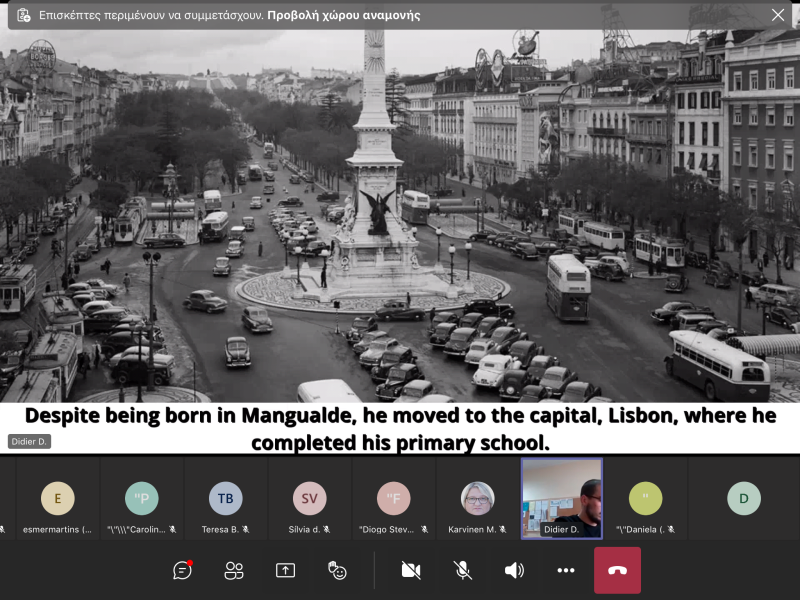
Task: Open the waiting room view link
Action: pos(343,16)
